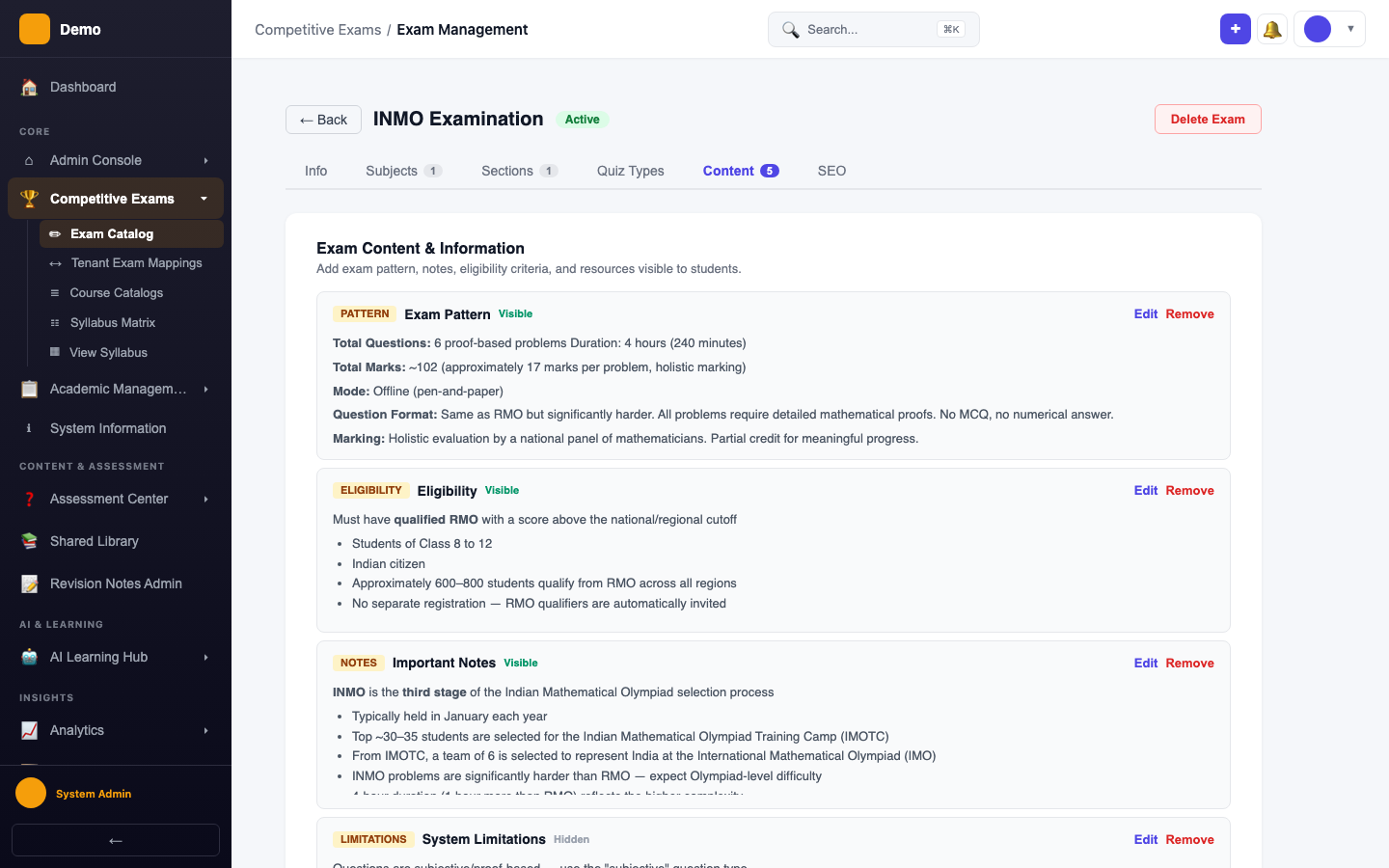Click the System Admin user name
Viewport: 1389px width, 868px height.
click(x=94, y=794)
